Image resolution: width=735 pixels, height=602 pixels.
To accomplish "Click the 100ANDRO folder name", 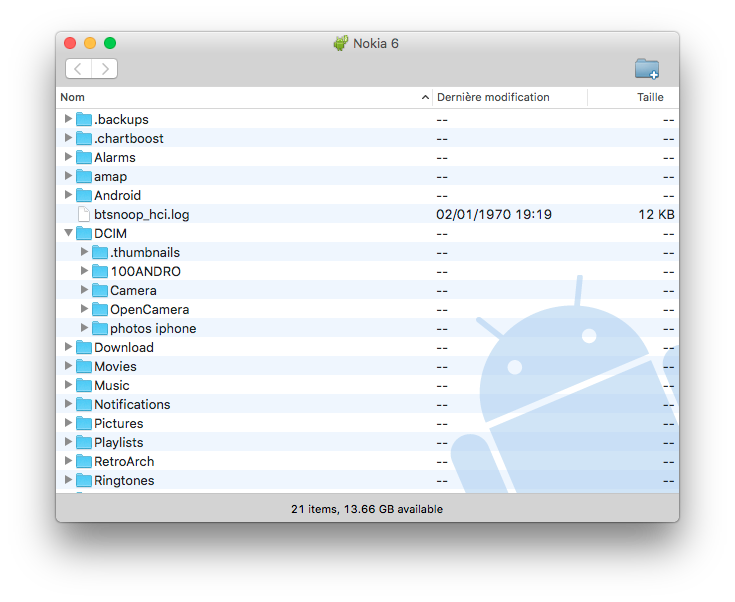I will [146, 271].
